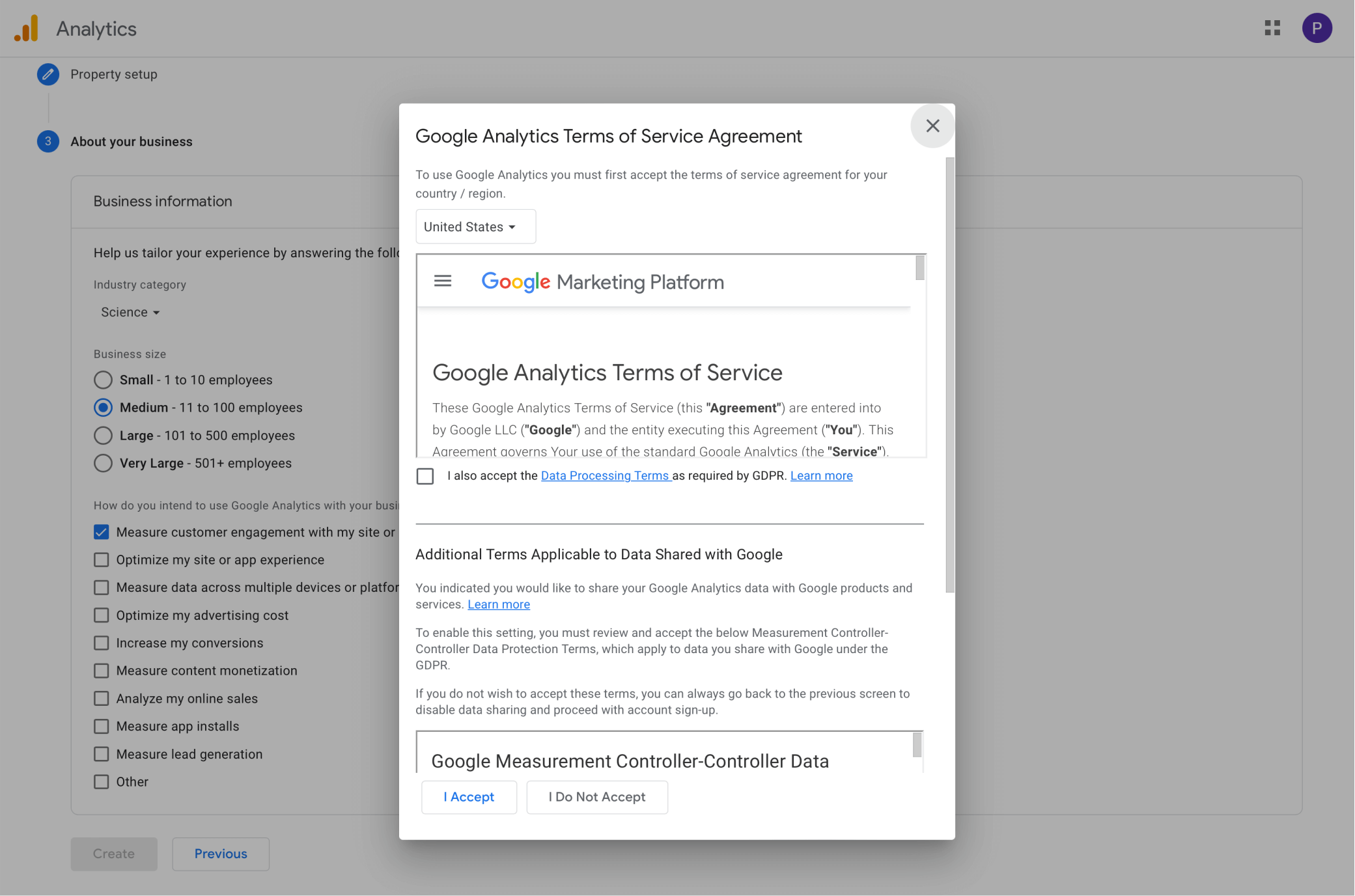Click the disabled Create button
Image resolution: width=1355 pixels, height=896 pixels.
114,854
